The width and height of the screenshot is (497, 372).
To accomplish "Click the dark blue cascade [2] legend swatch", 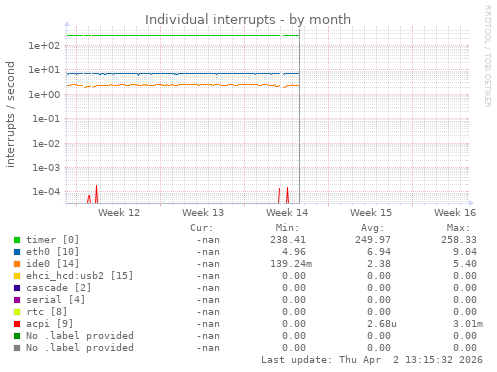I will (x=17, y=288).
